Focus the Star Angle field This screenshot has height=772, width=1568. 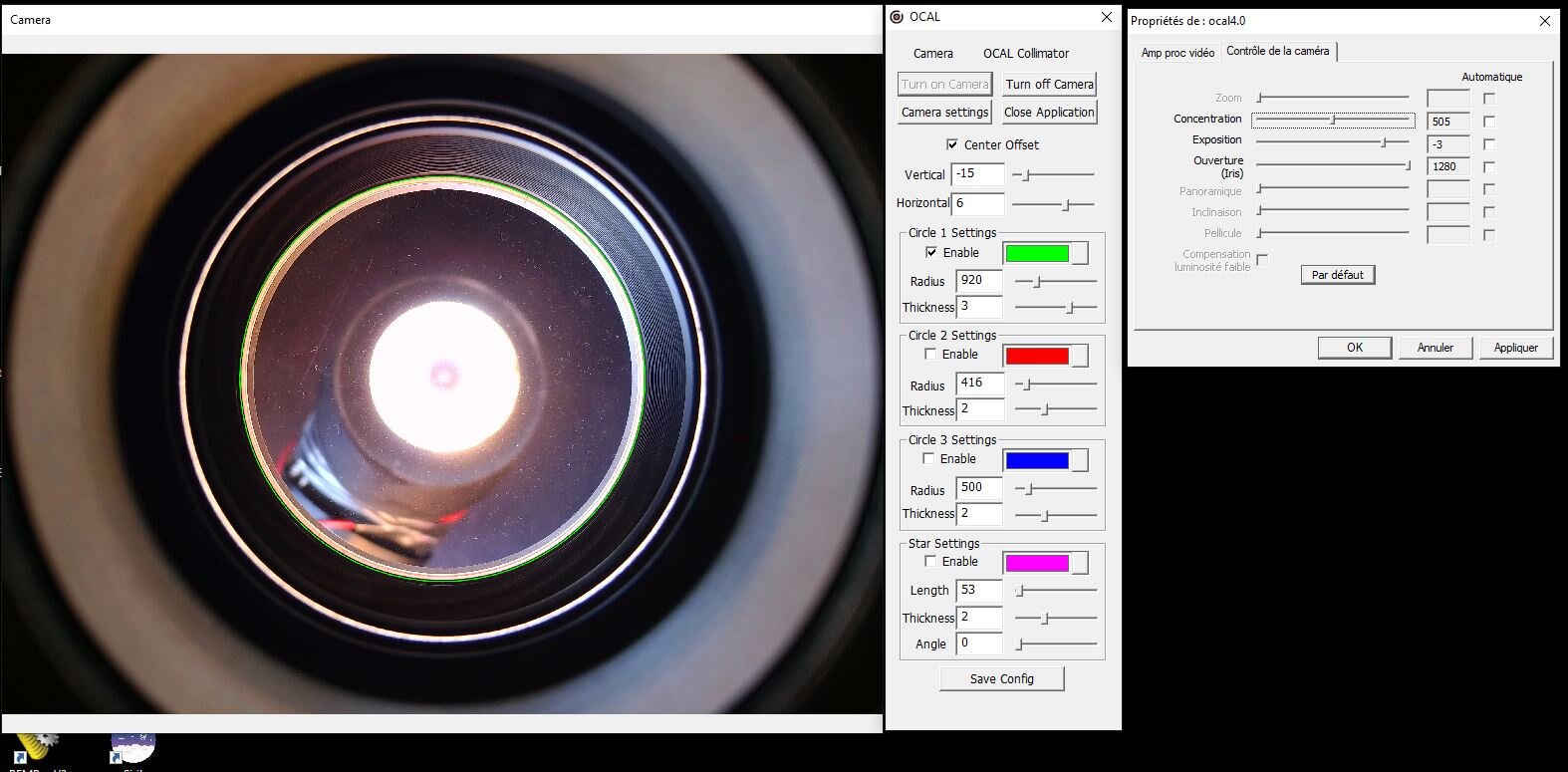pyautogui.click(x=979, y=643)
